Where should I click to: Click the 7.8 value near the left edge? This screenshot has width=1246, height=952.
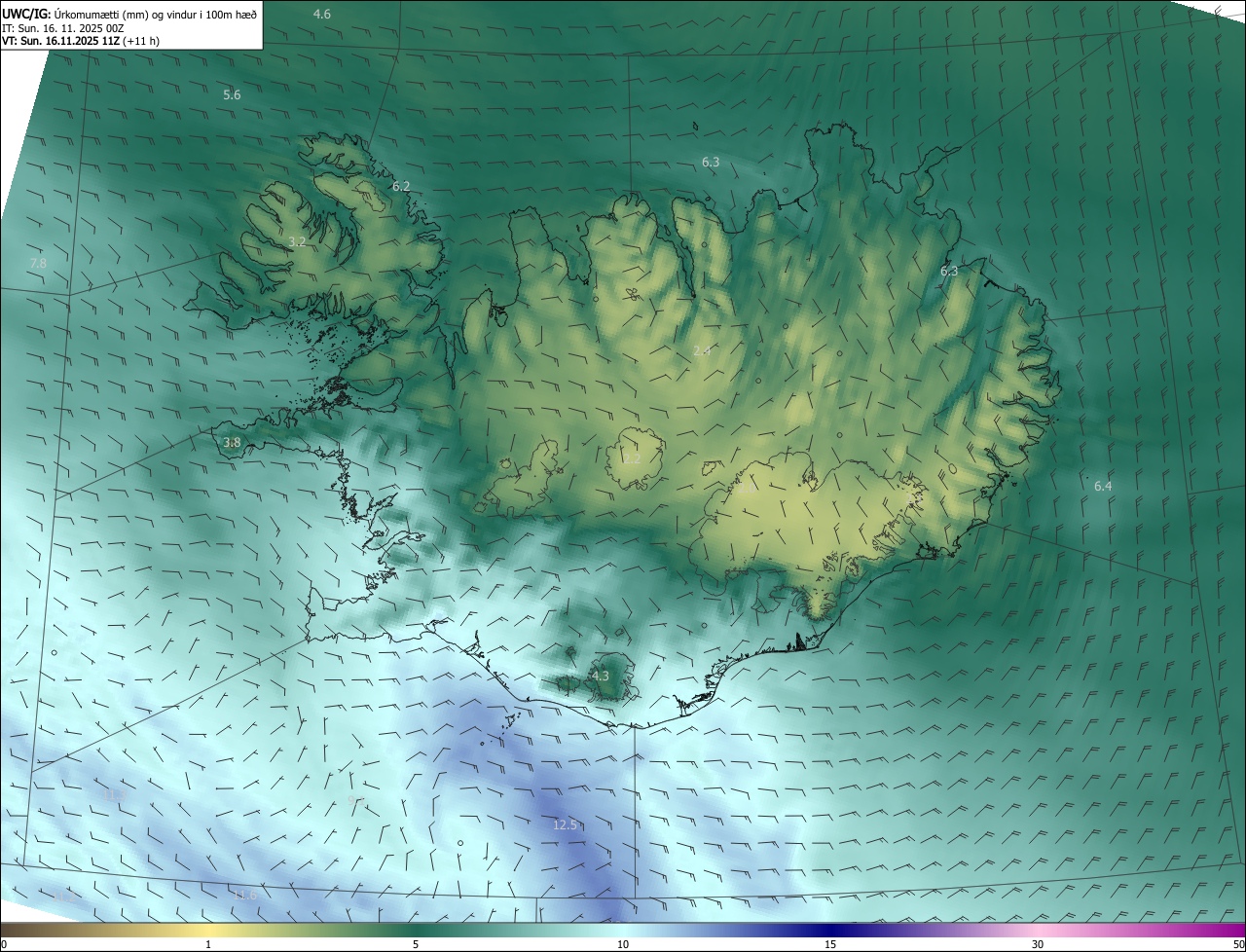(38, 264)
